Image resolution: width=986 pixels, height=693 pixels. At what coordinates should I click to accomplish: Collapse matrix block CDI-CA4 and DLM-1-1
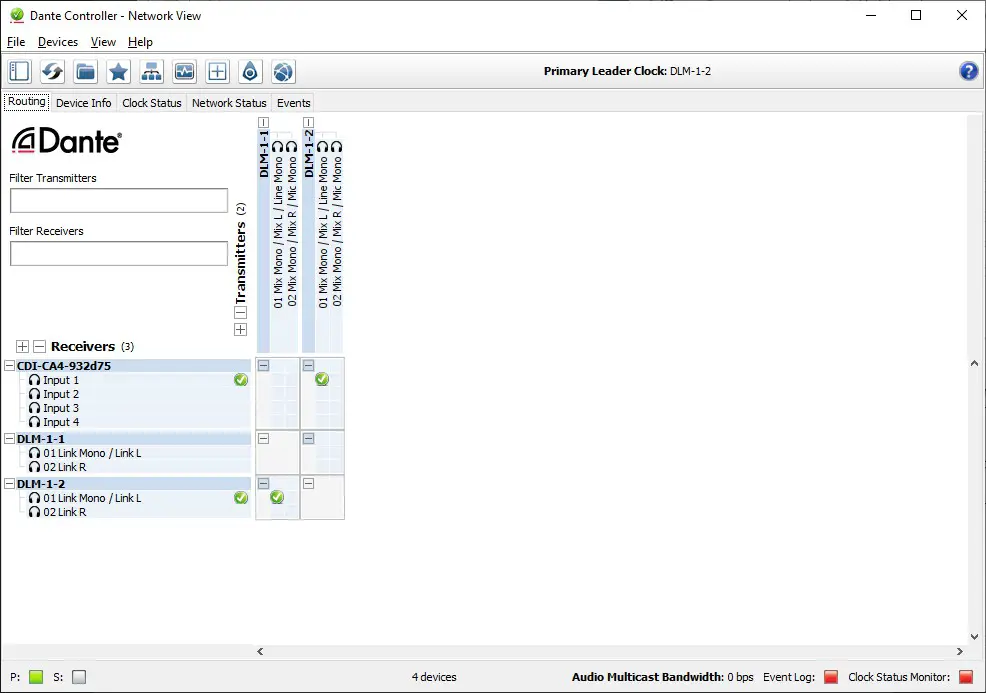point(263,365)
